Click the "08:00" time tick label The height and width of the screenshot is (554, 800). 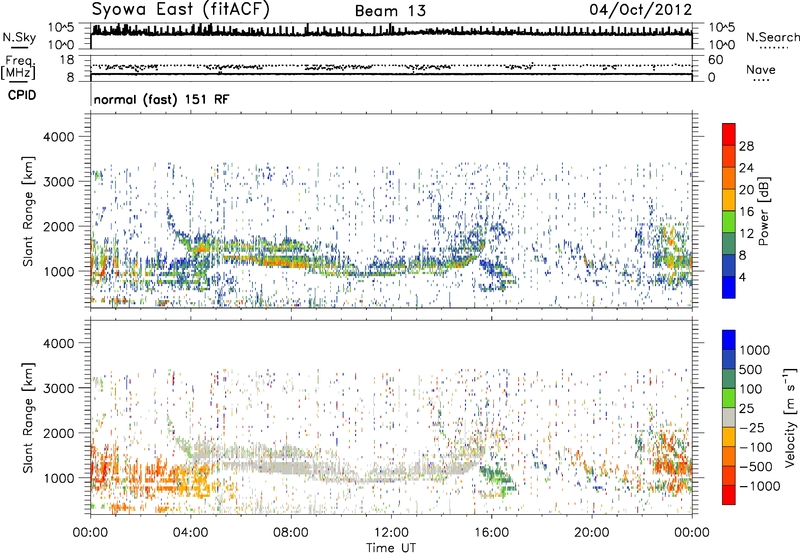[291, 533]
